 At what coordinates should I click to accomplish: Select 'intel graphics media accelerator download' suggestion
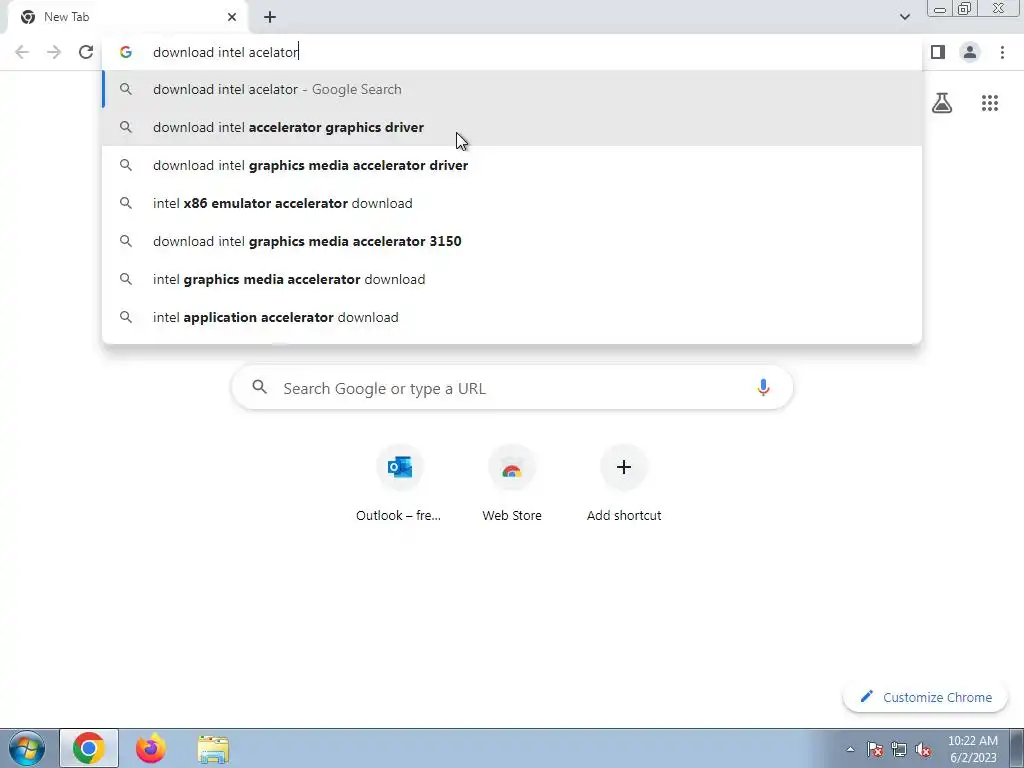pyautogui.click(x=512, y=279)
